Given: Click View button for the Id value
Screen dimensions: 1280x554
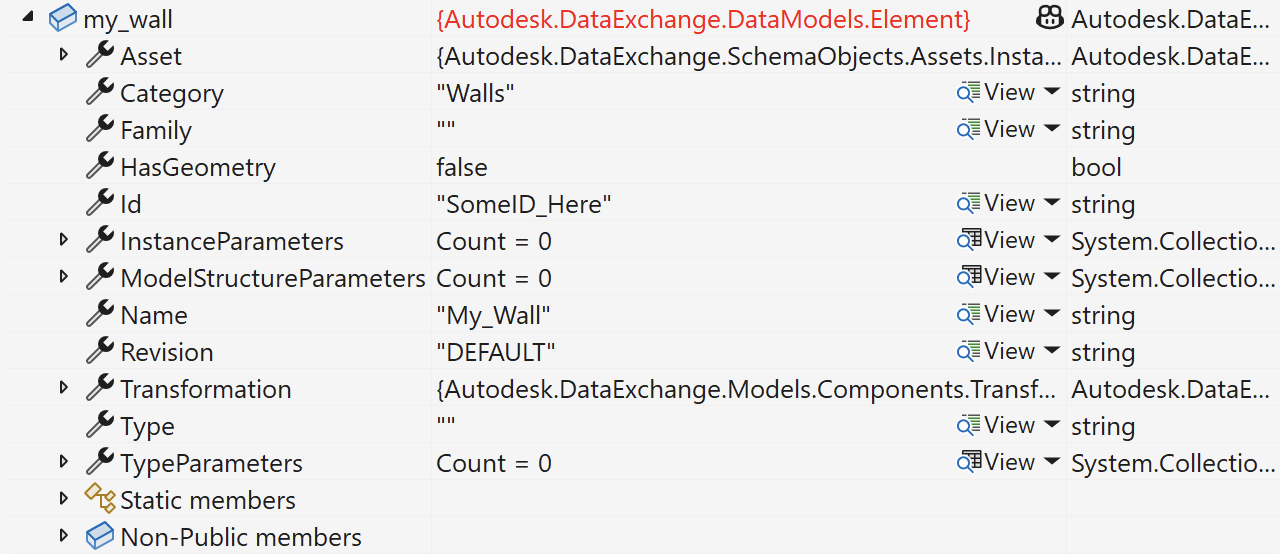Looking at the screenshot, I should pos(996,203).
